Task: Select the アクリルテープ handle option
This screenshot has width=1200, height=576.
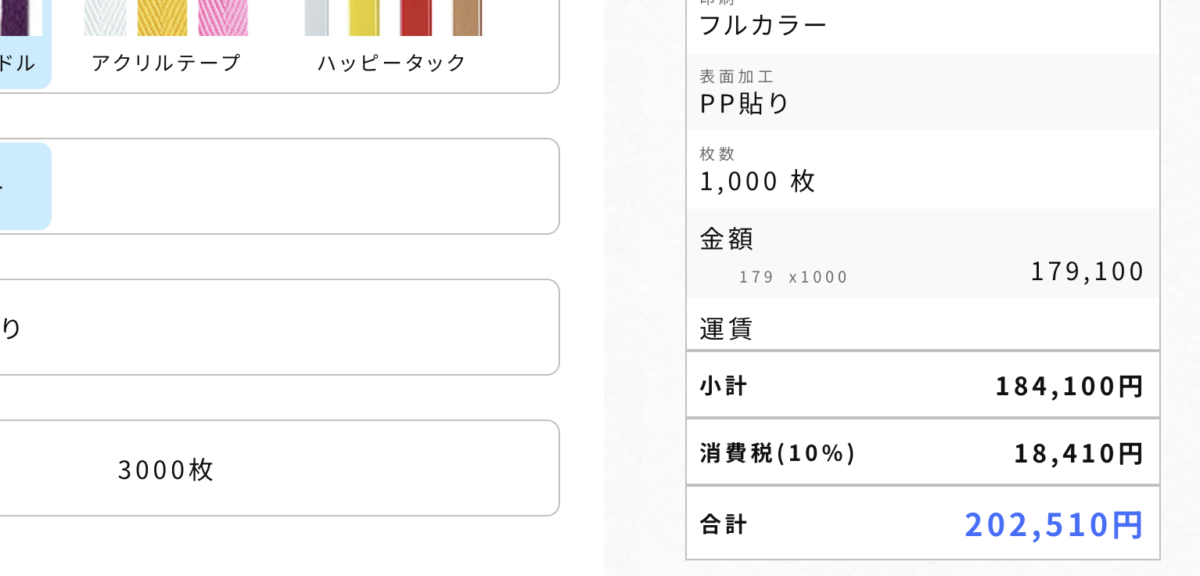Action: [166, 44]
